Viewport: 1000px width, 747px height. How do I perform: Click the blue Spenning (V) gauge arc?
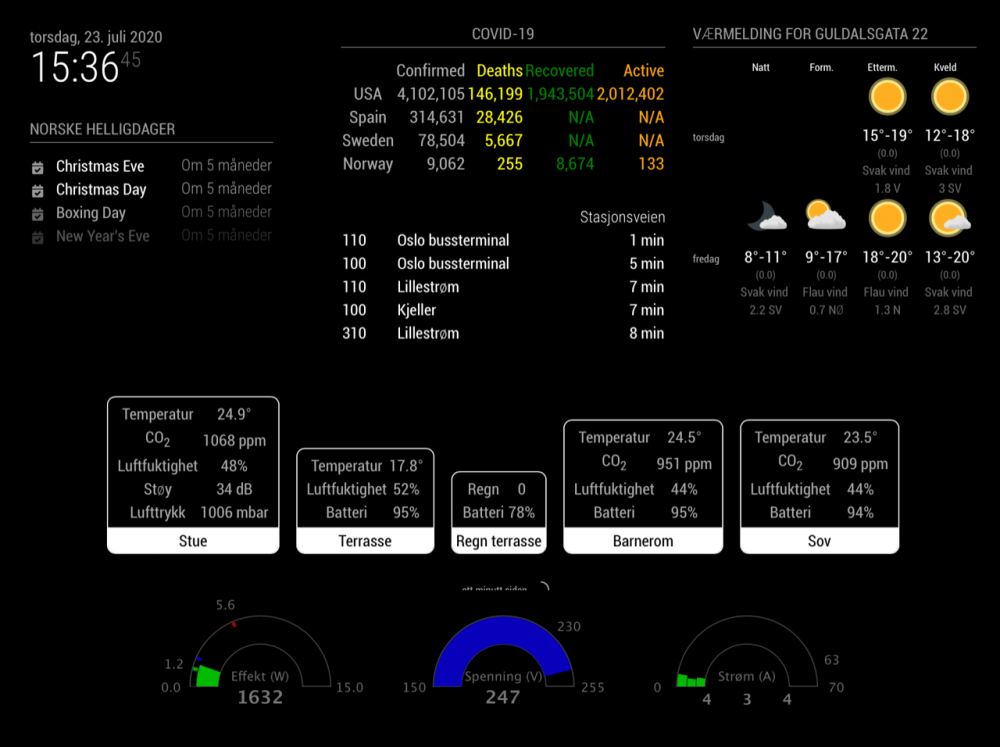pos(502,637)
